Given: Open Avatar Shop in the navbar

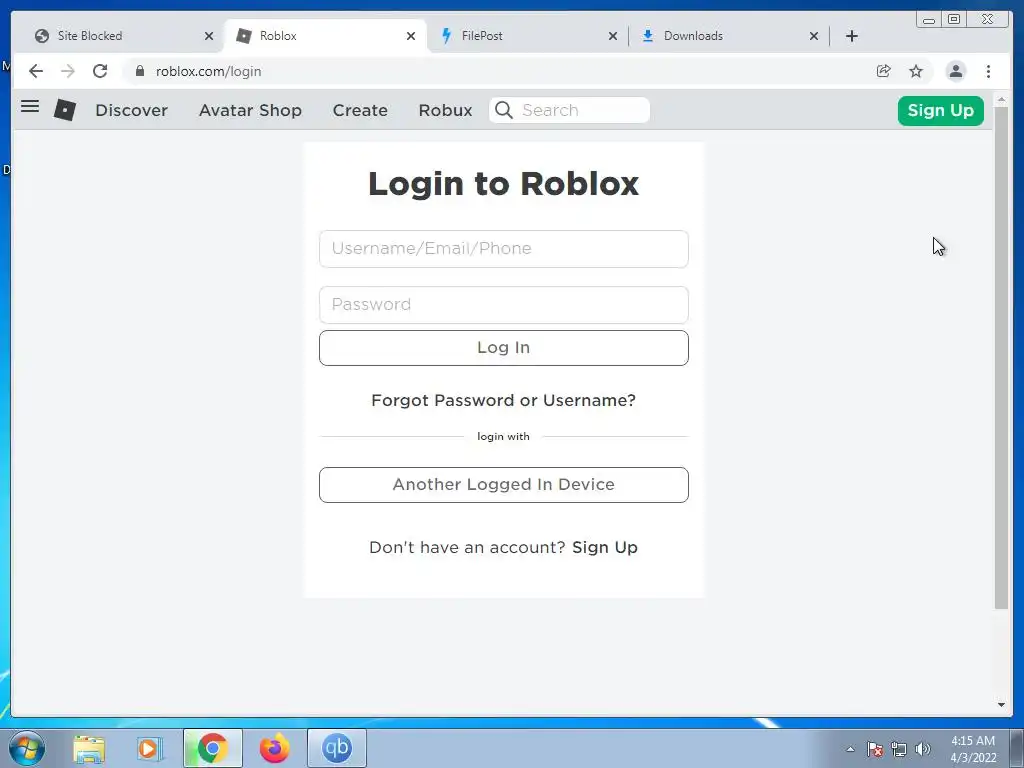Looking at the screenshot, I should point(250,110).
